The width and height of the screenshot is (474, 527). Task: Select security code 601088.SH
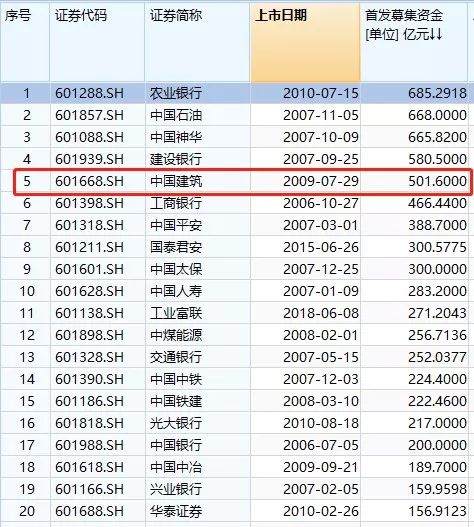[90, 137]
